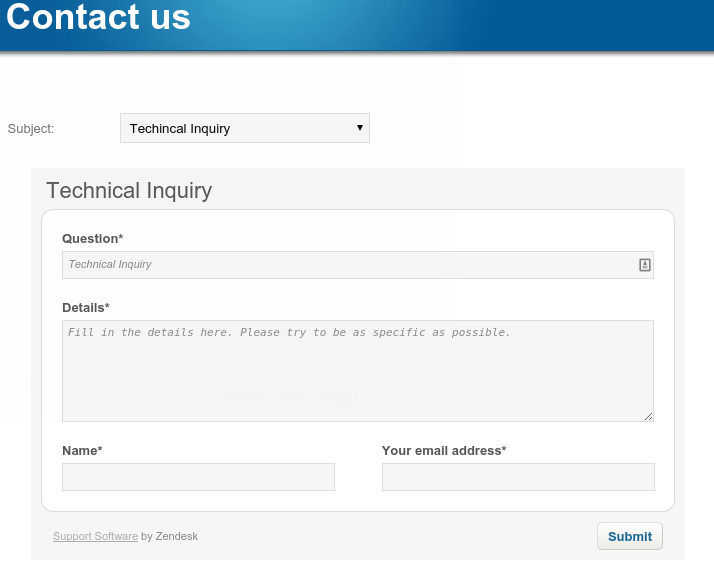This screenshot has height=579, width=714.
Task: Click the contact card icon in Question field
Action: (644, 265)
